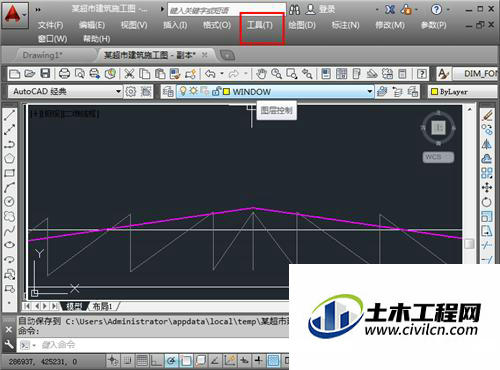Toggle Object Snap in the status bar
This screenshot has height=370, width=500.
point(186,360)
